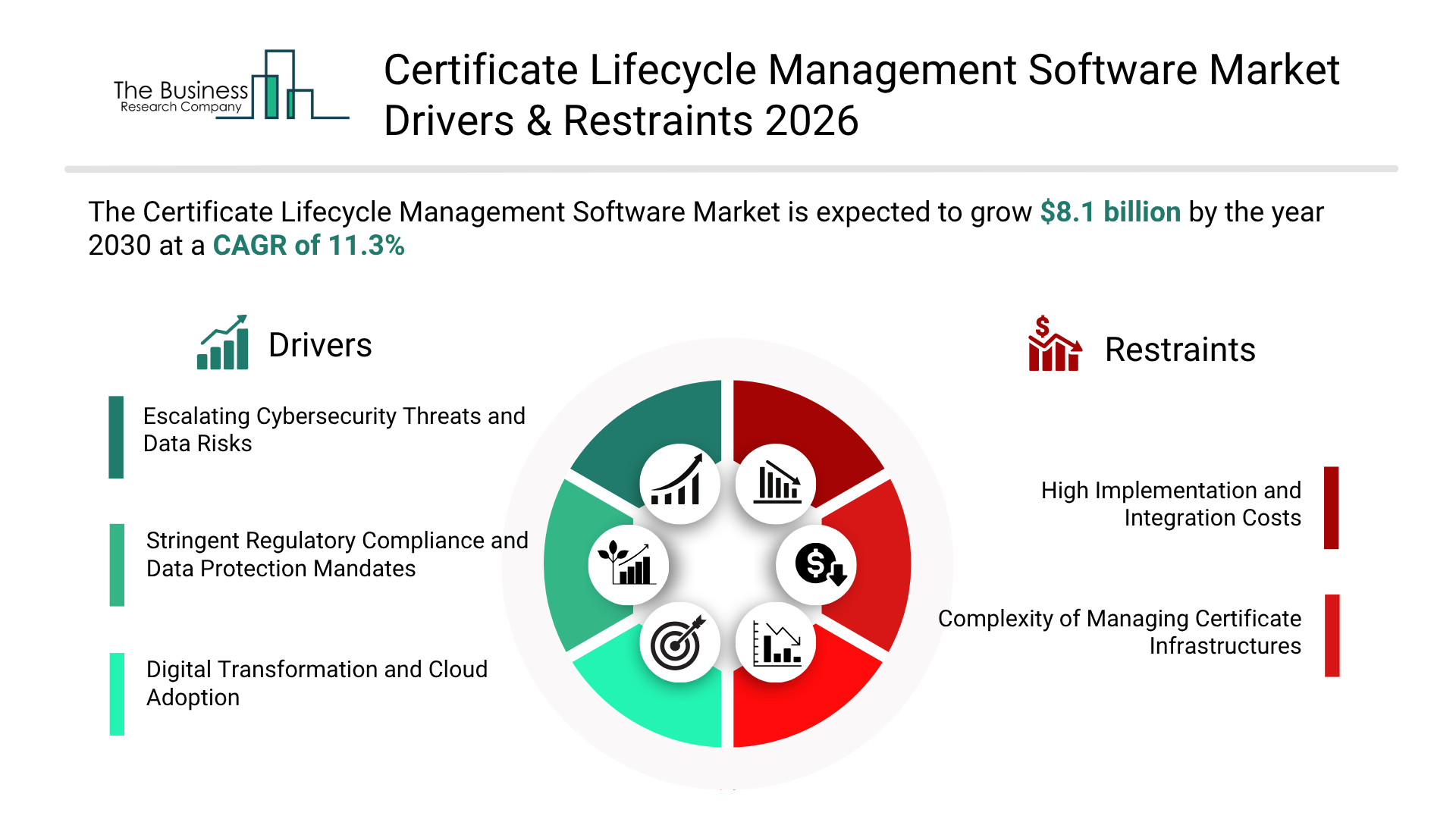Click the rising arrow growth chart icon

point(679,483)
